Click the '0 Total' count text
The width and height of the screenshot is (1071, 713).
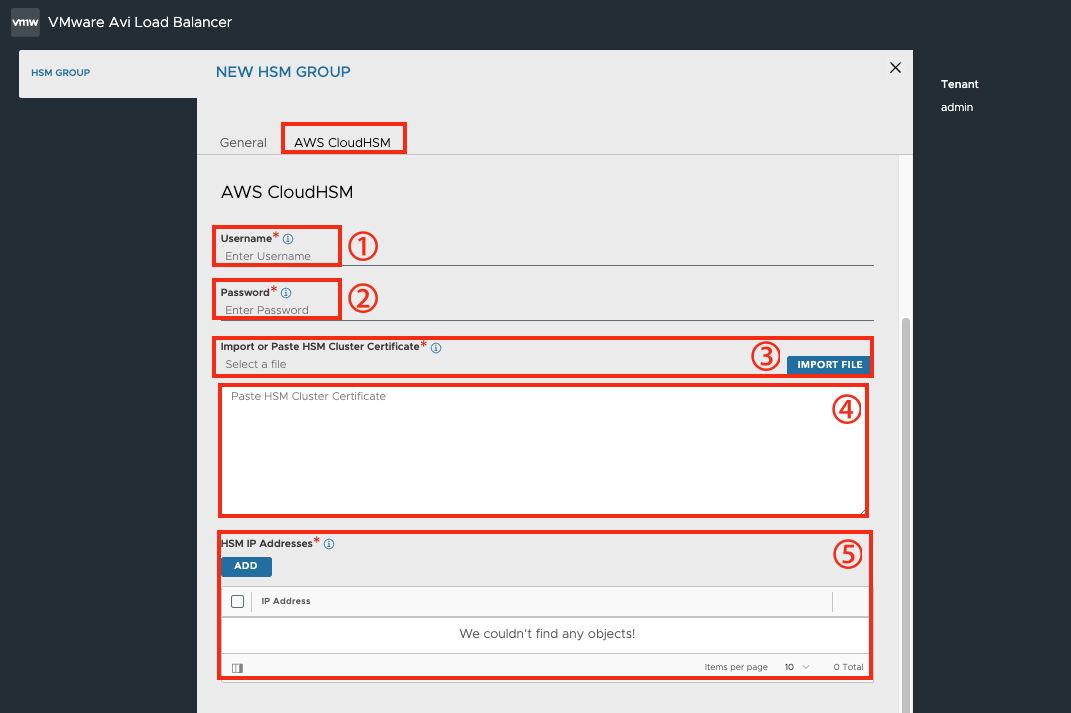tap(848, 667)
